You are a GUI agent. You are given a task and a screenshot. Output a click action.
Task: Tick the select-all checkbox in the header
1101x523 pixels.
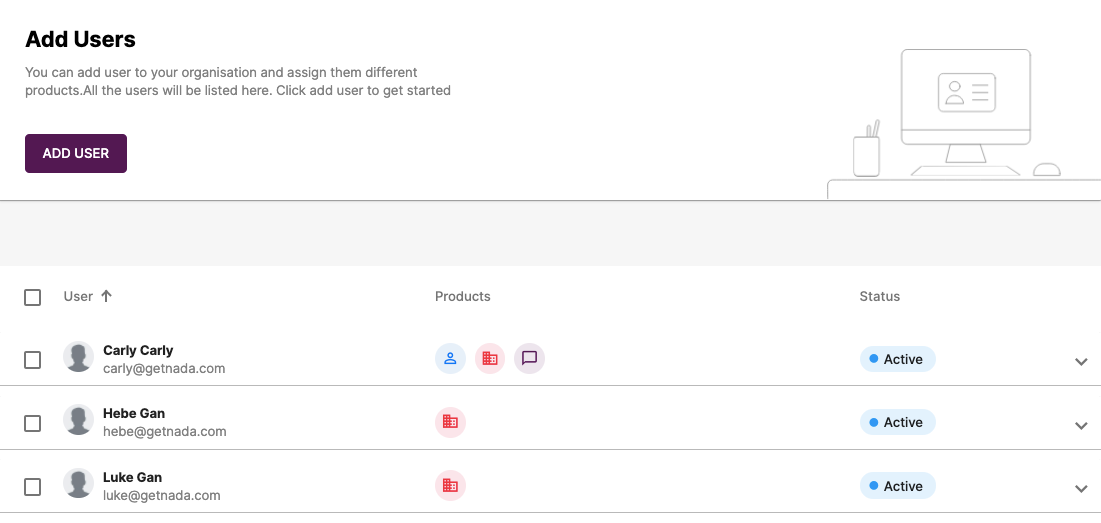[x=32, y=297]
